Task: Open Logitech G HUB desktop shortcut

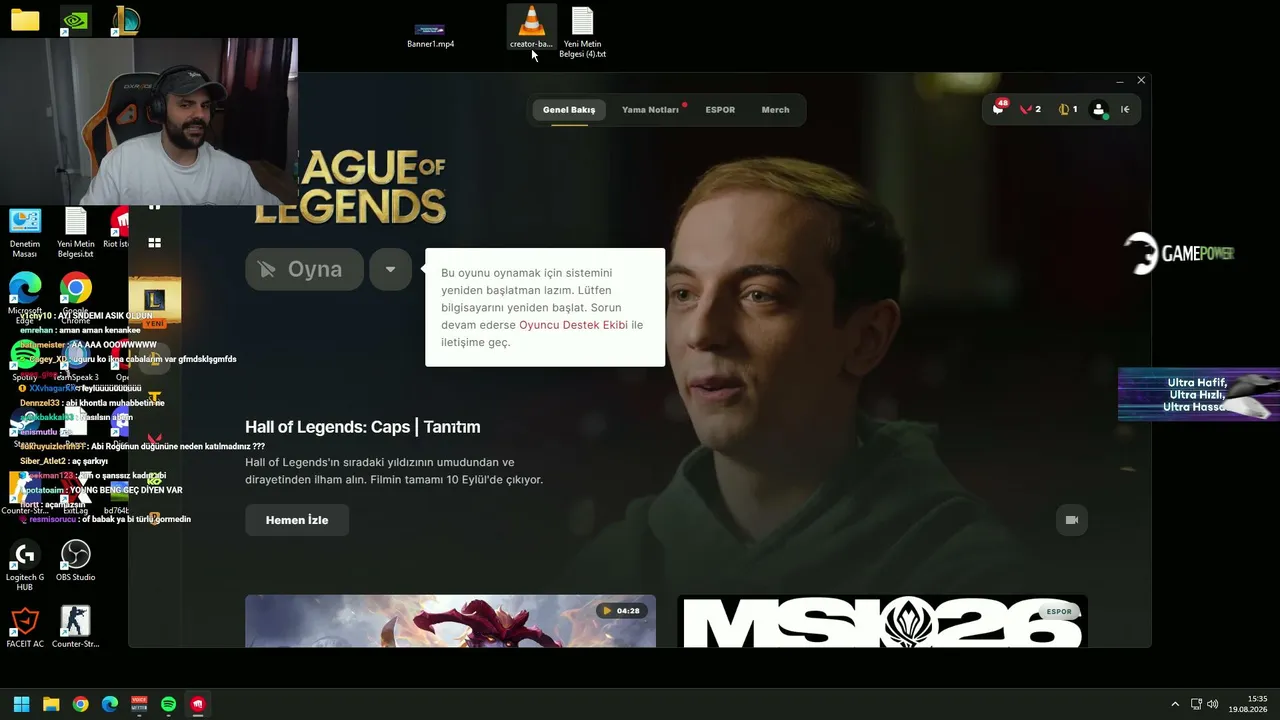Action: pyautogui.click(x=25, y=566)
